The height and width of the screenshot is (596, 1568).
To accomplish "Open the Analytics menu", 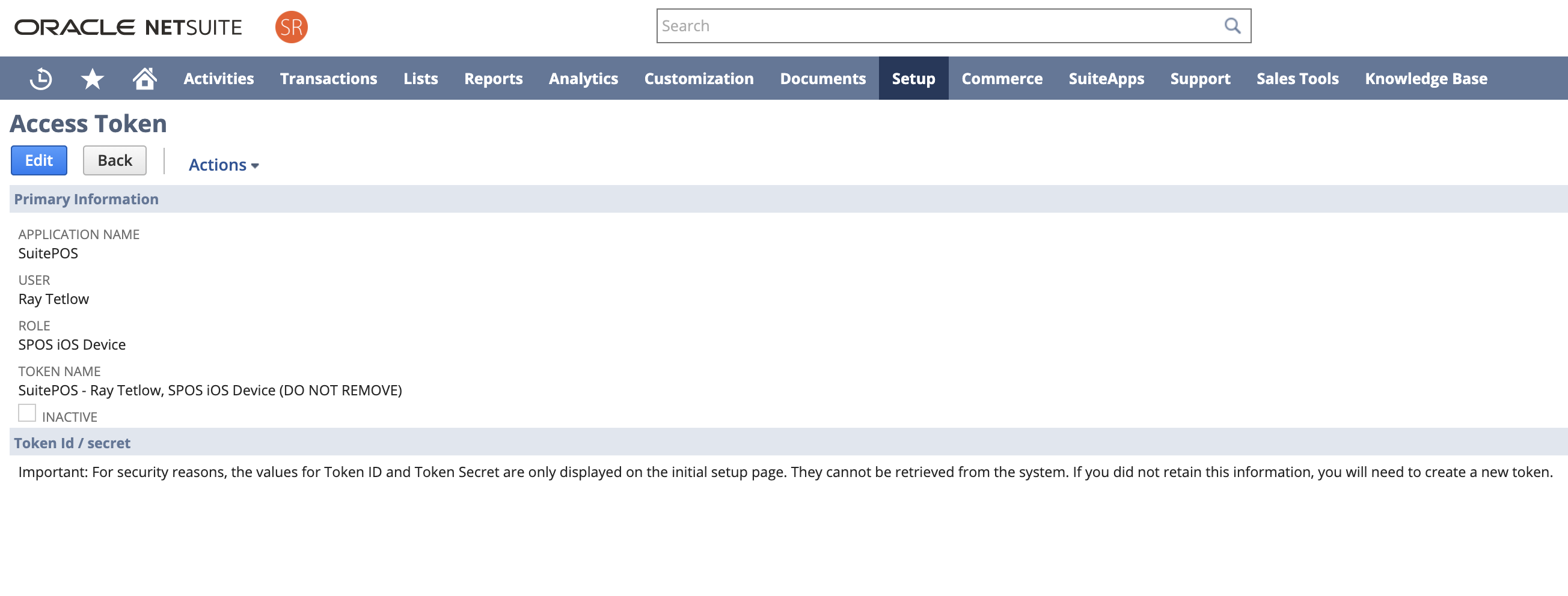I will pos(583,79).
